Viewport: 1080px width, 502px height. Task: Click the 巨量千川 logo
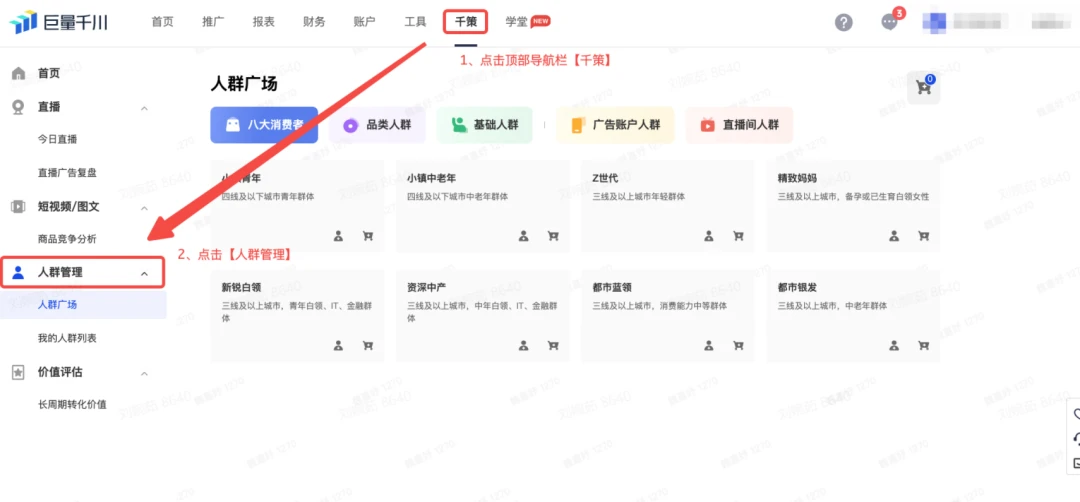(58, 22)
